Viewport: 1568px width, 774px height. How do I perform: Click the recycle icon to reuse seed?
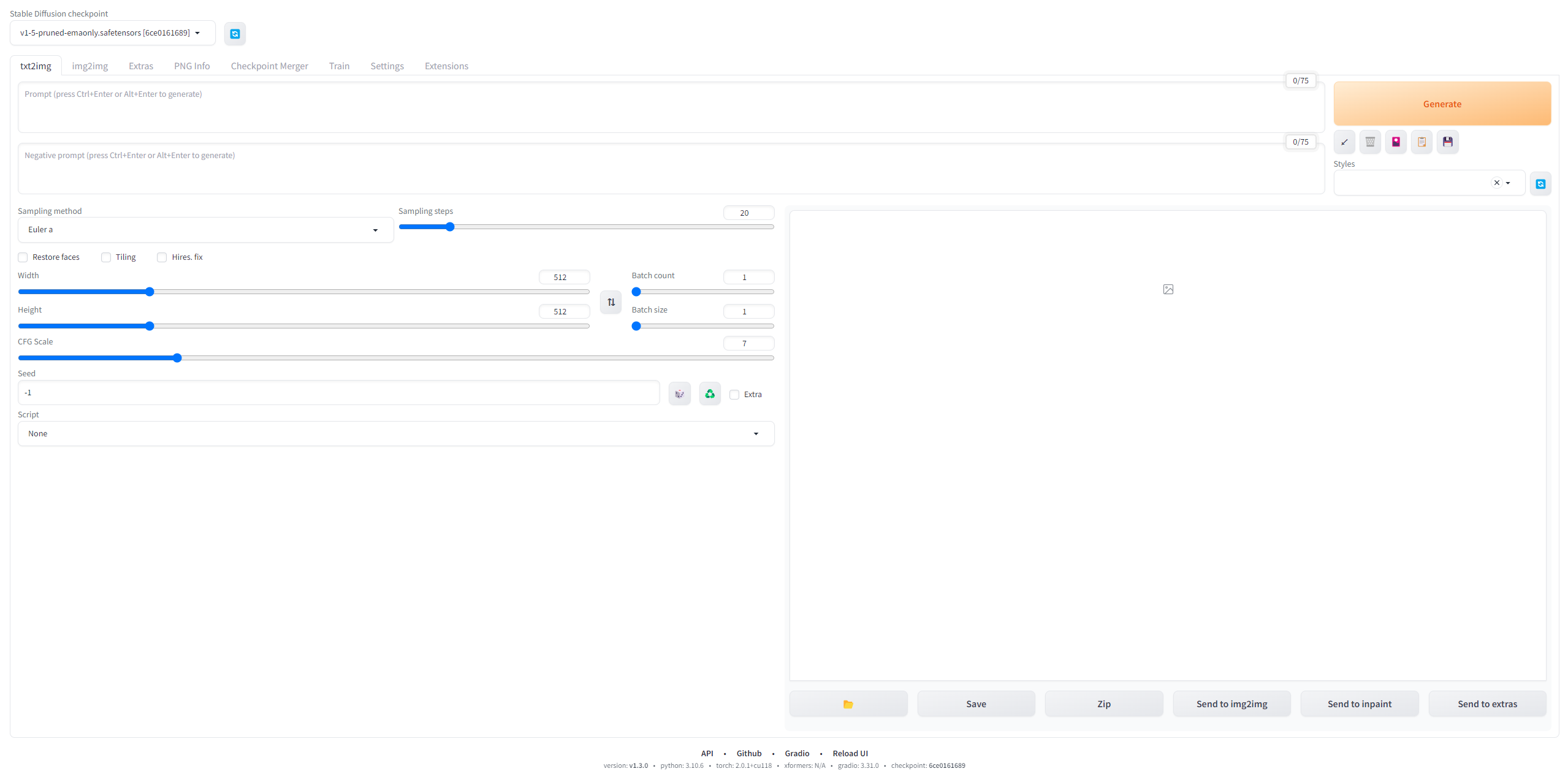coord(710,394)
